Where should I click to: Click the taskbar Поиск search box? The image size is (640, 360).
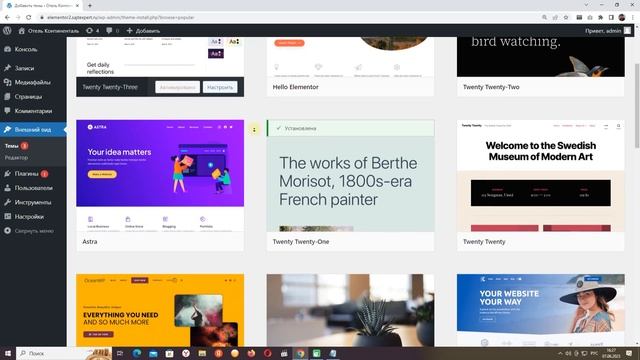point(63,353)
